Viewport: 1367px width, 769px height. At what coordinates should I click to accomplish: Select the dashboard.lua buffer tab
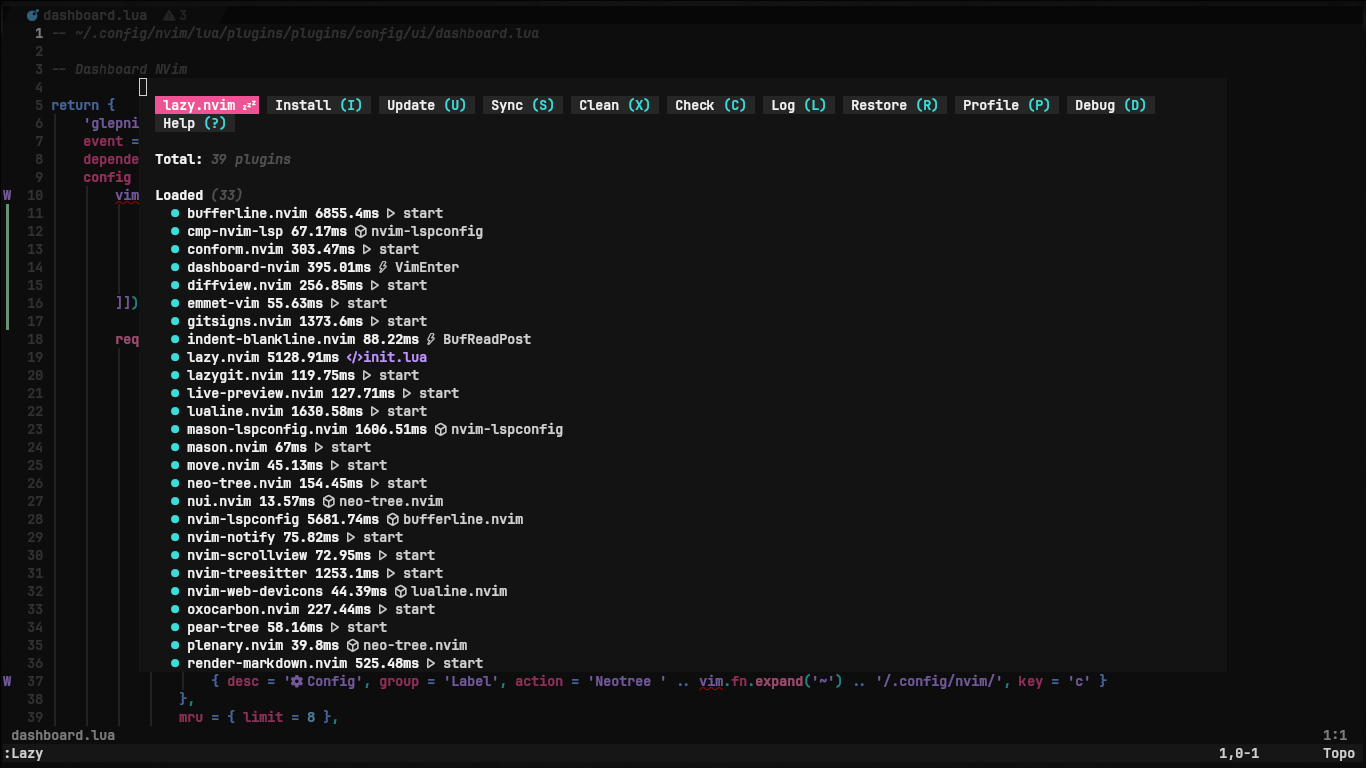pos(96,15)
